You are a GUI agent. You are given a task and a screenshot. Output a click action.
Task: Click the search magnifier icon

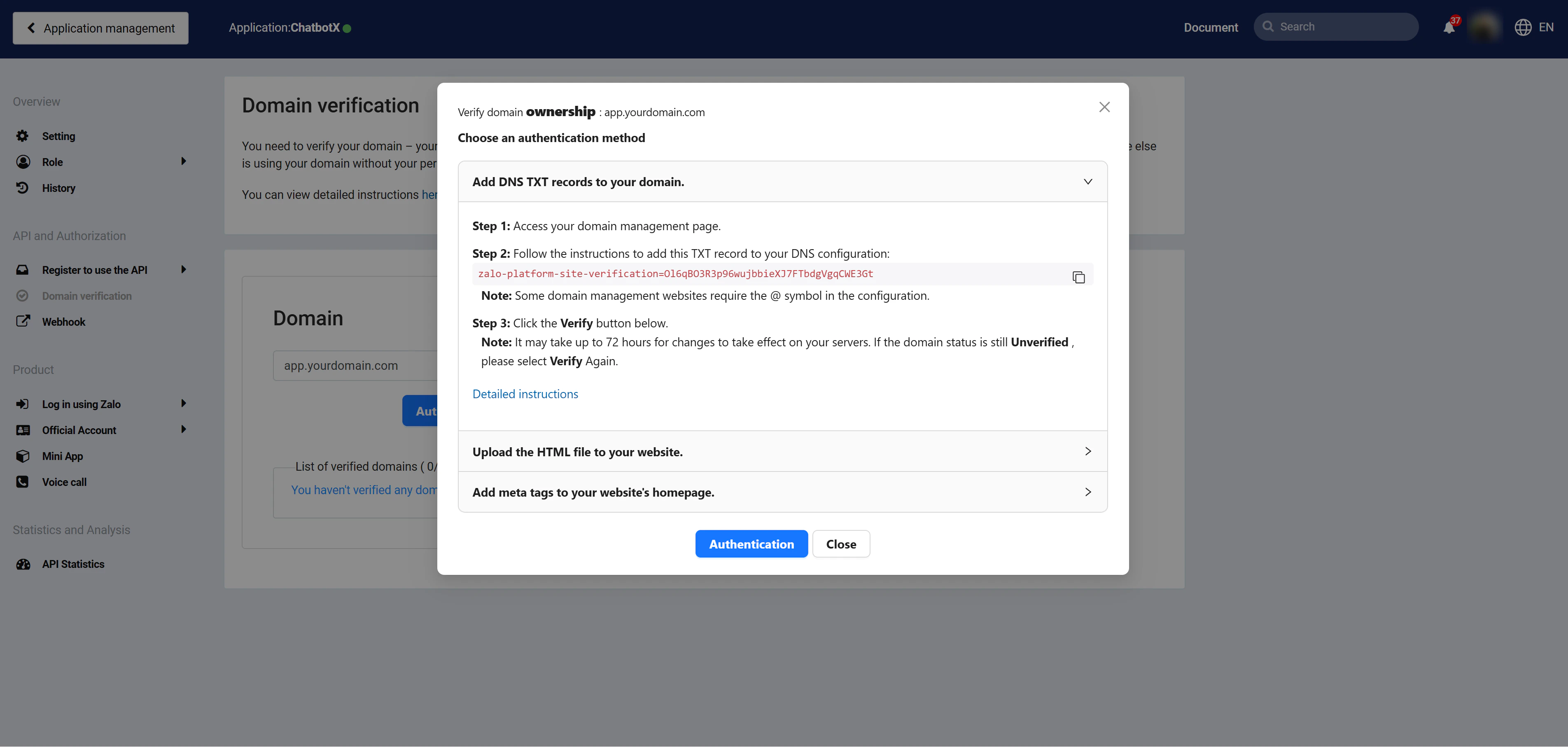click(1269, 27)
